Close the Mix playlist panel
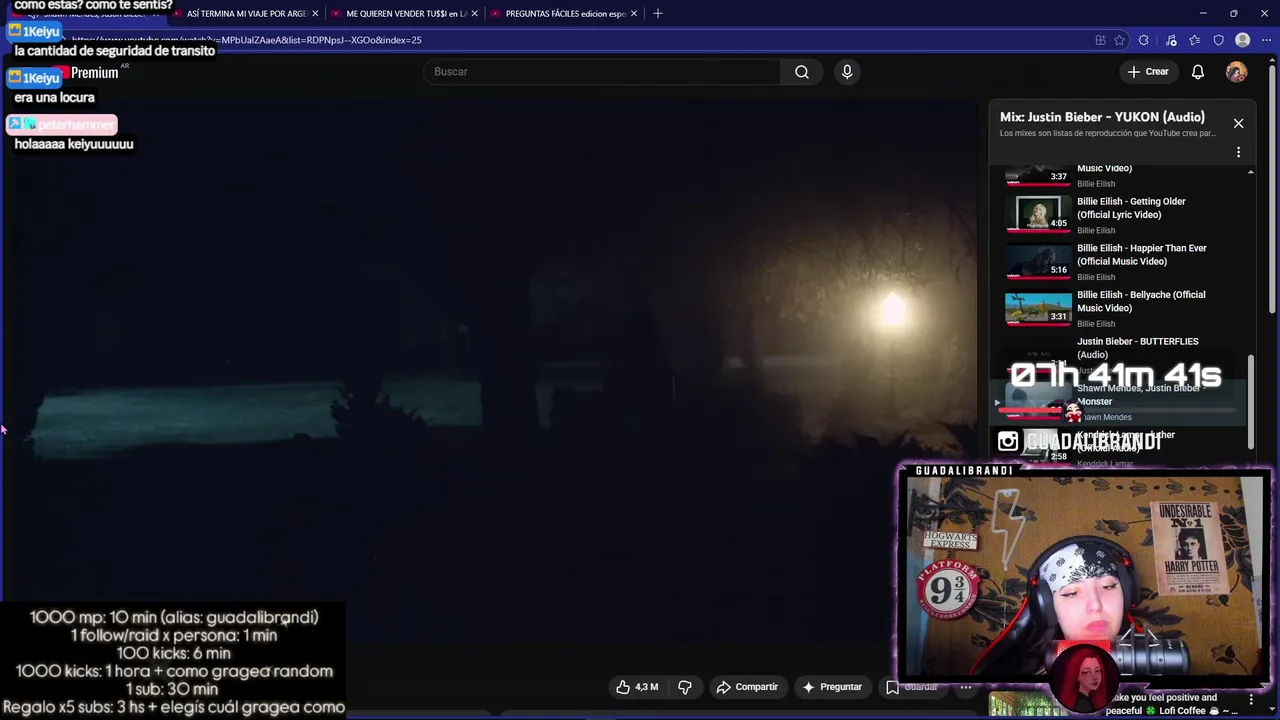The image size is (1280, 720). click(x=1238, y=123)
